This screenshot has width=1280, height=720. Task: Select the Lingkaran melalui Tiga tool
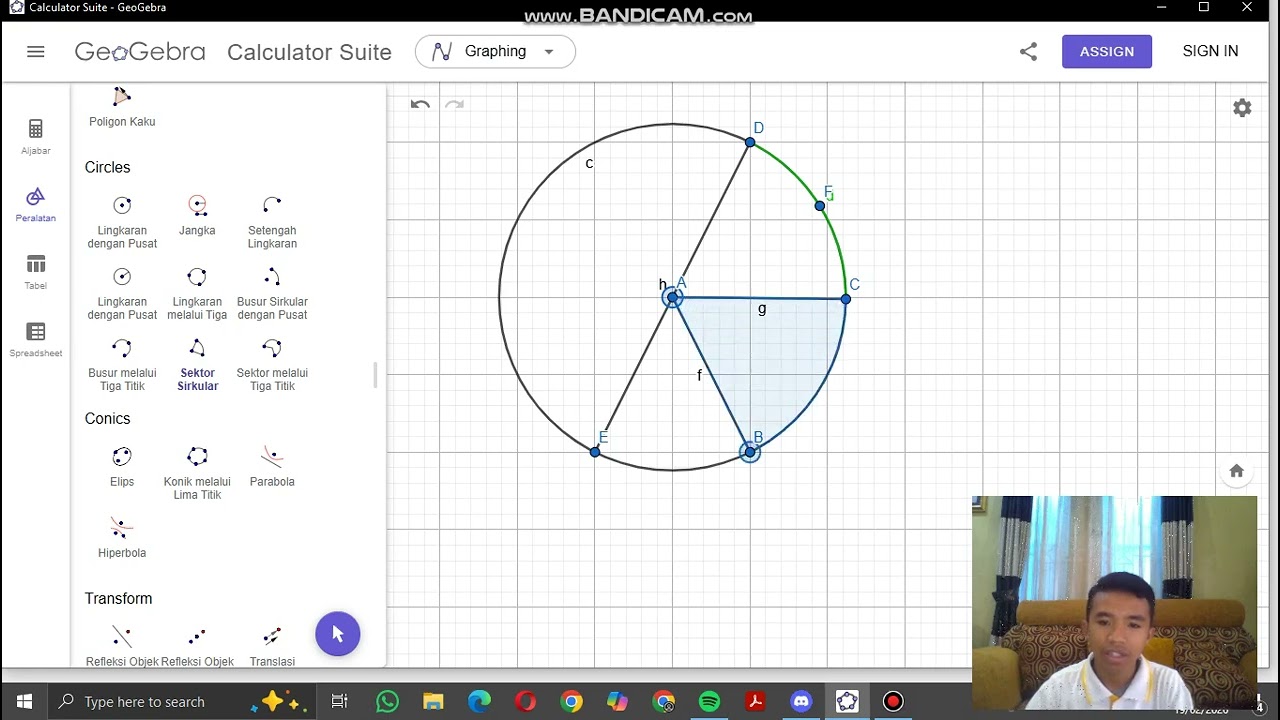click(x=197, y=292)
